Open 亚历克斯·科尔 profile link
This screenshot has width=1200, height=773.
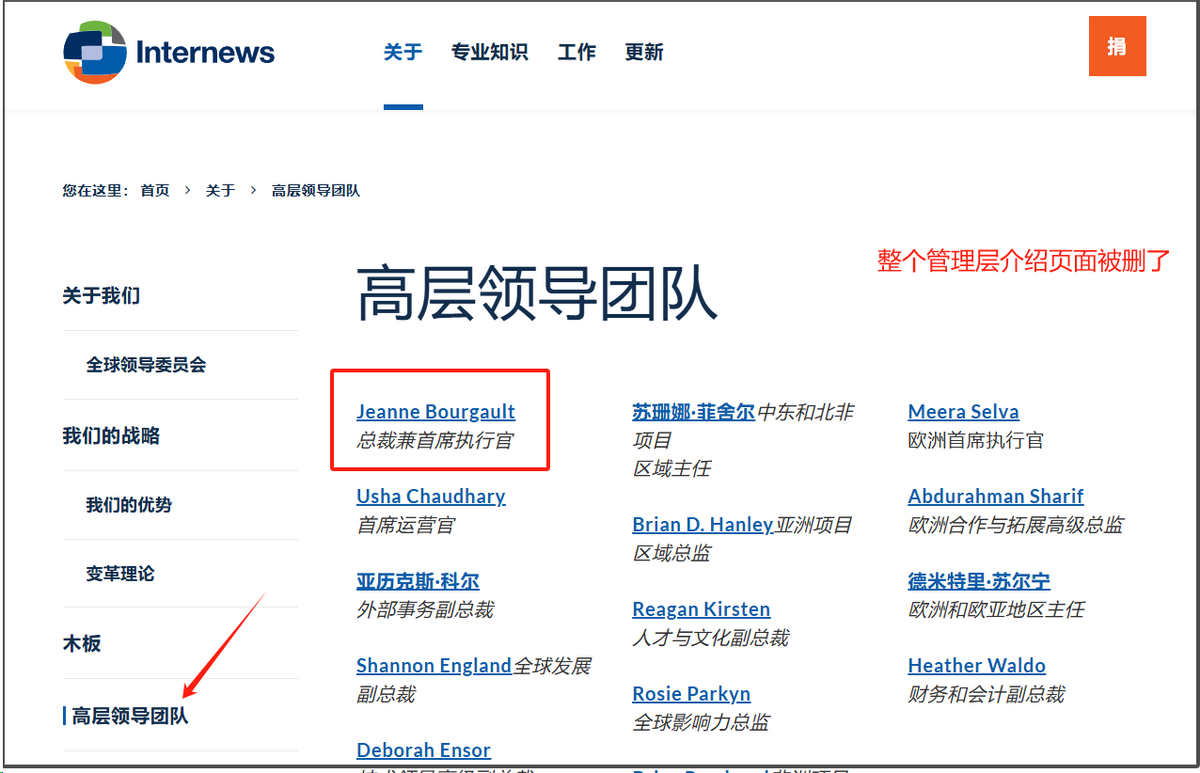pos(418,581)
